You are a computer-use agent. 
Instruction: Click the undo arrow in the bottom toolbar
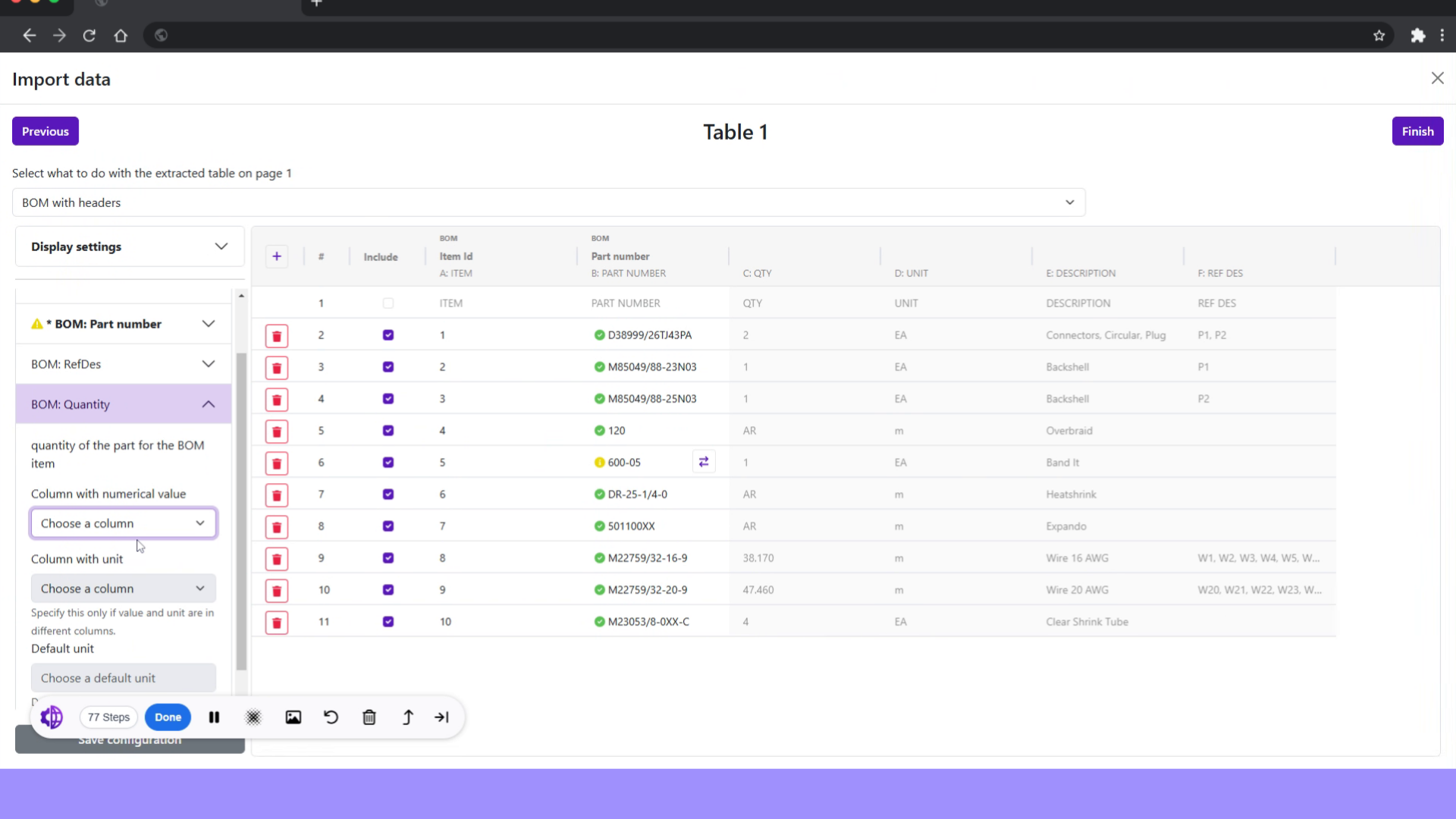331,717
